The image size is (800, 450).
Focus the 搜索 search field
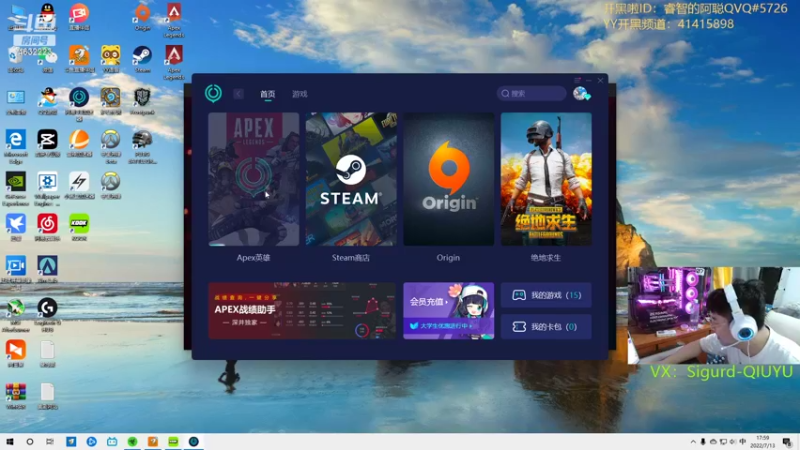coord(532,93)
